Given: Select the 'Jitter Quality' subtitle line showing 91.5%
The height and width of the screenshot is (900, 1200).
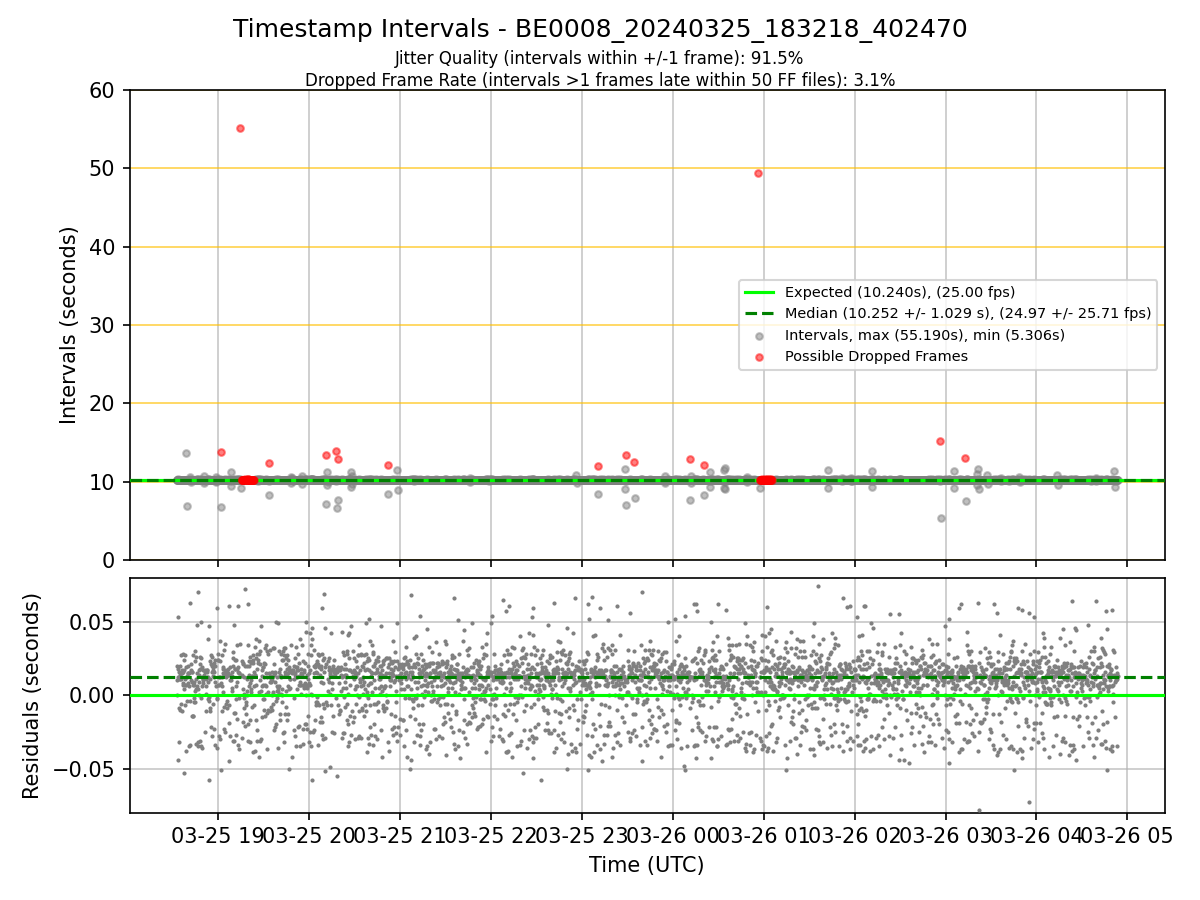Looking at the screenshot, I should pos(599,58).
